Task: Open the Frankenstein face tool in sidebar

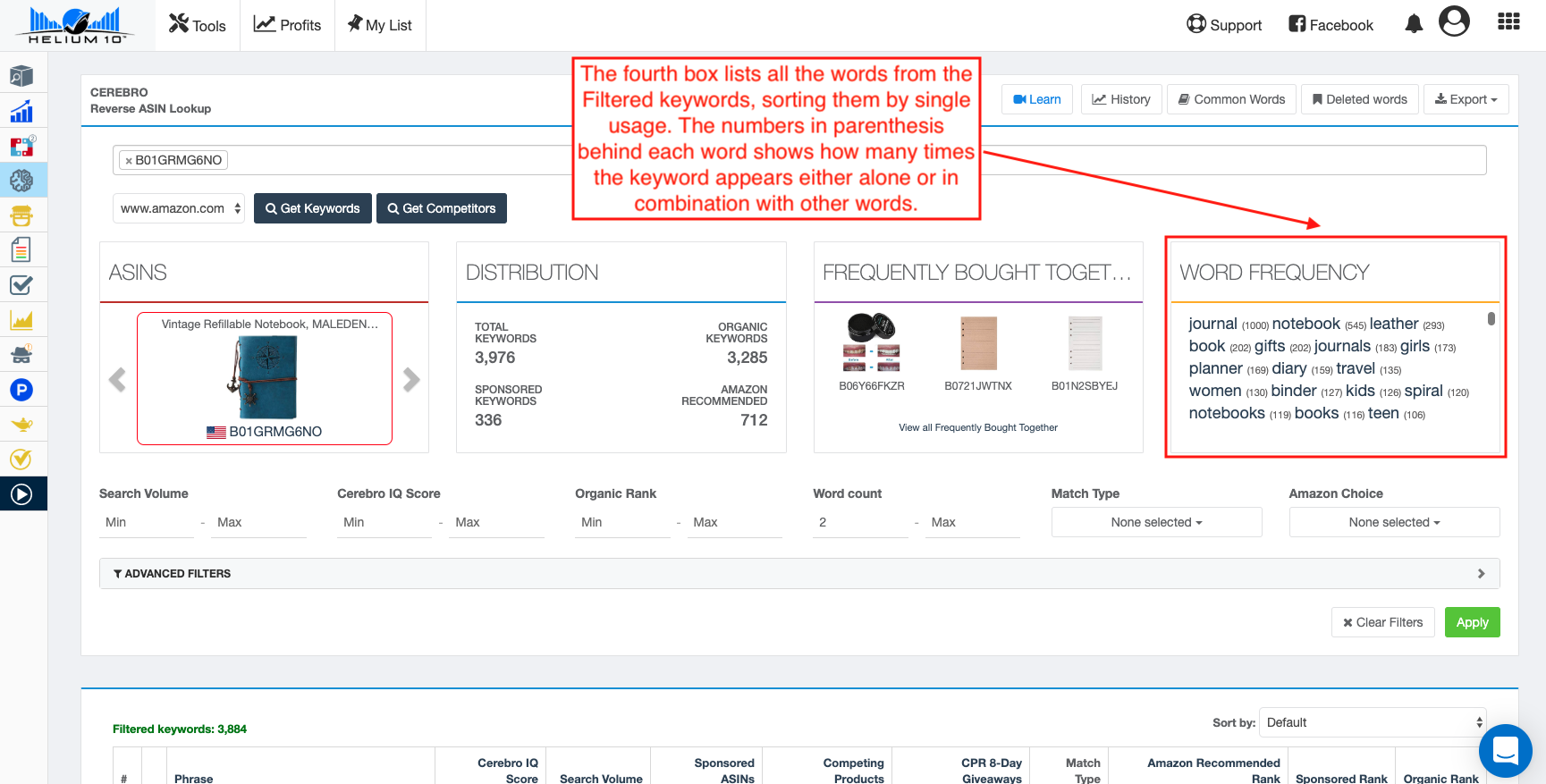Action: (21, 215)
